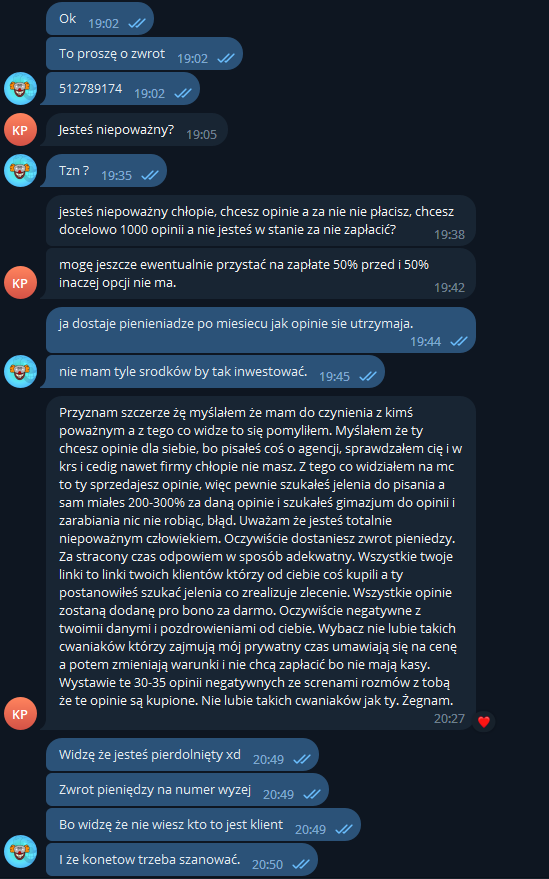The width and height of the screenshot is (549, 879).
Task: Select the 'To proszę o zwrot' message bubble
Action: pos(144,54)
